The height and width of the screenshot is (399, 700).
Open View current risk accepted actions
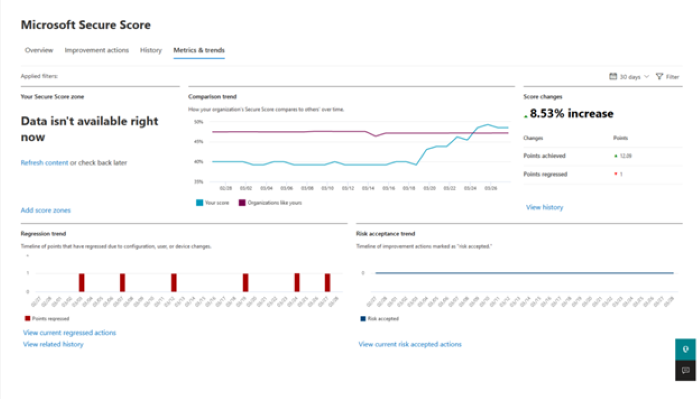[410, 344]
